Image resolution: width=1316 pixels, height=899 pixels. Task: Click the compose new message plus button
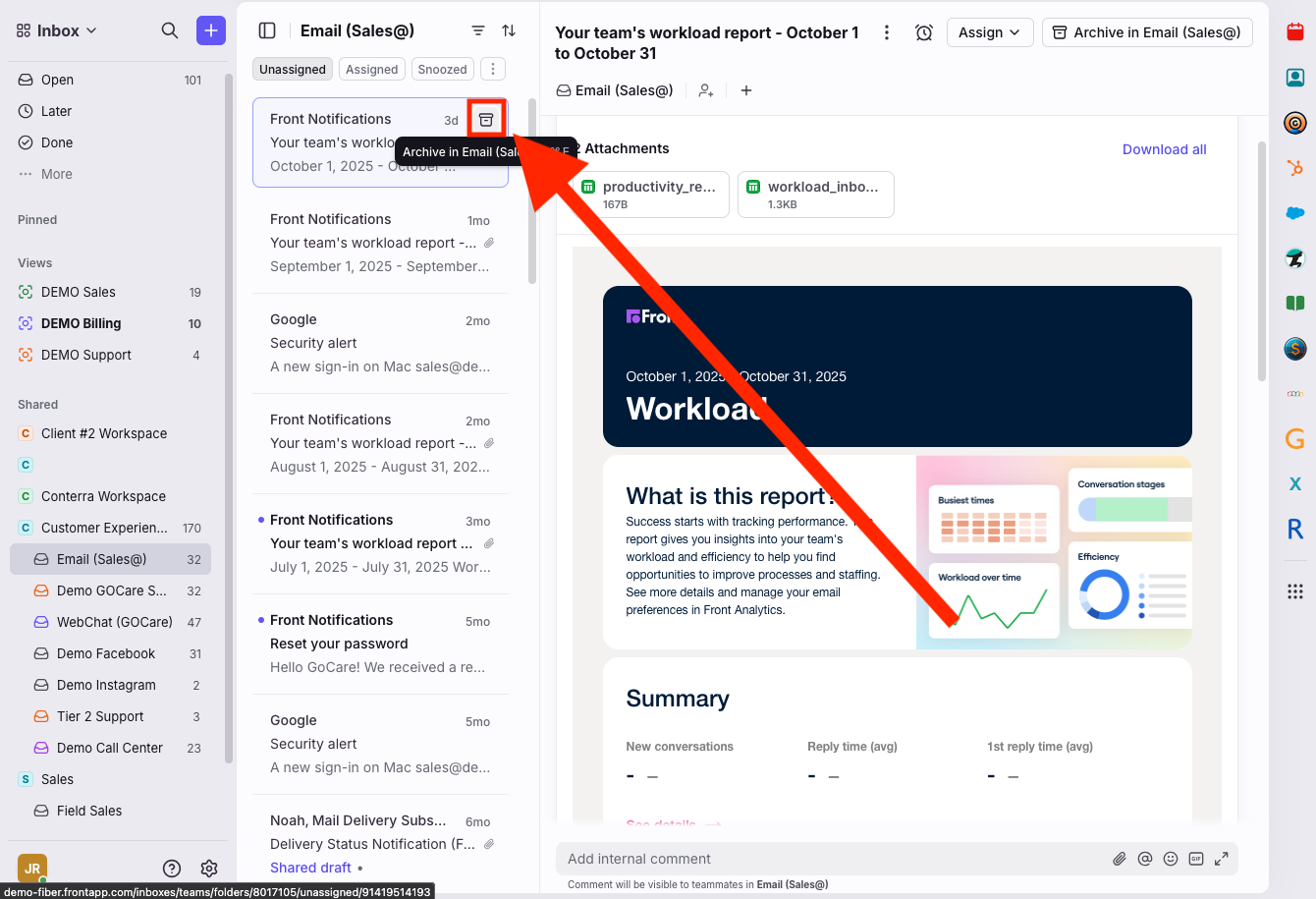tap(210, 30)
